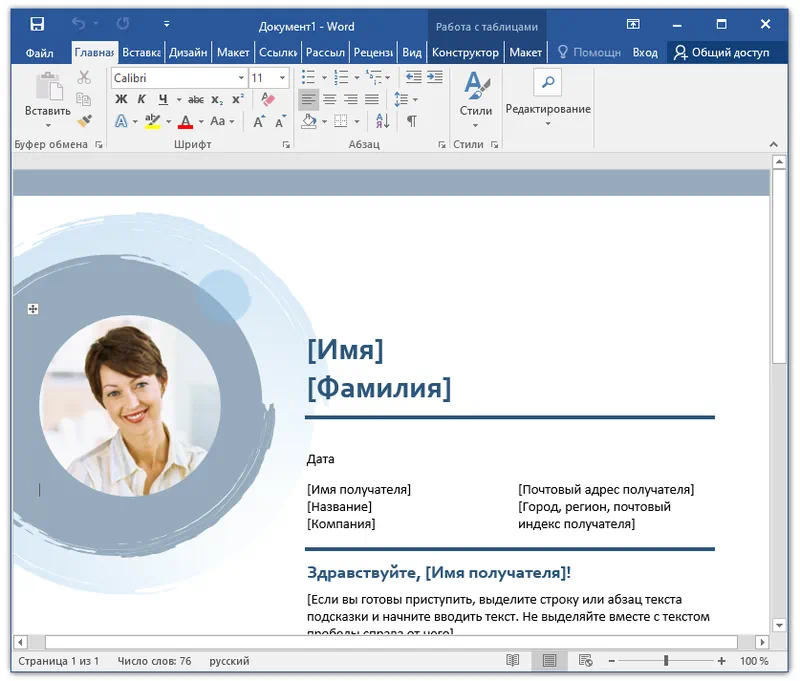Clear all formatting with eraser icon
This screenshot has height=681, width=800.
pyautogui.click(x=268, y=99)
